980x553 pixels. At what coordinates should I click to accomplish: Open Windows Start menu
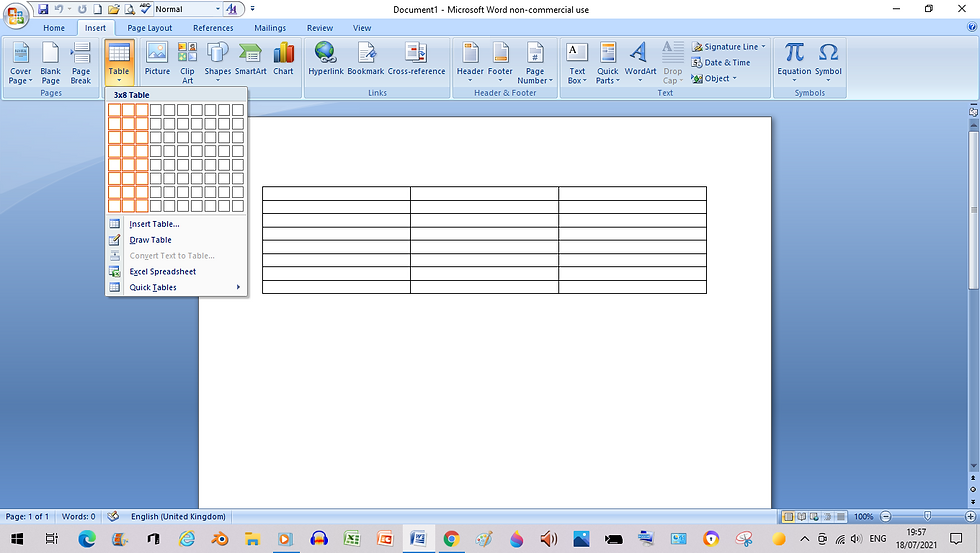[x=17, y=539]
